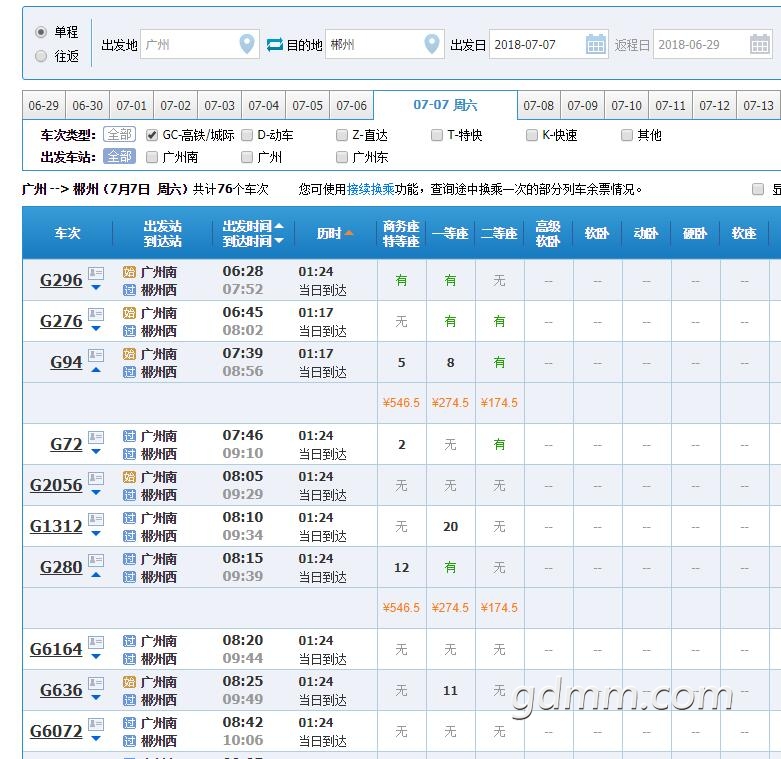
Task: Click the 出发日 date input field
Action: click(537, 45)
